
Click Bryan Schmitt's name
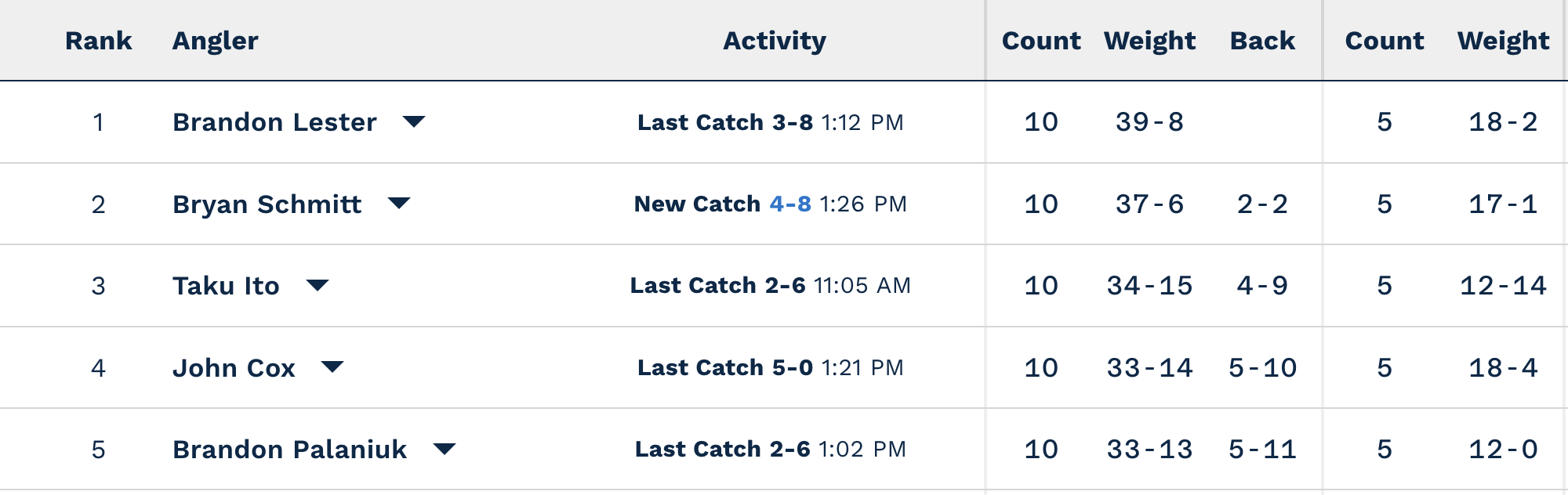[267, 204]
